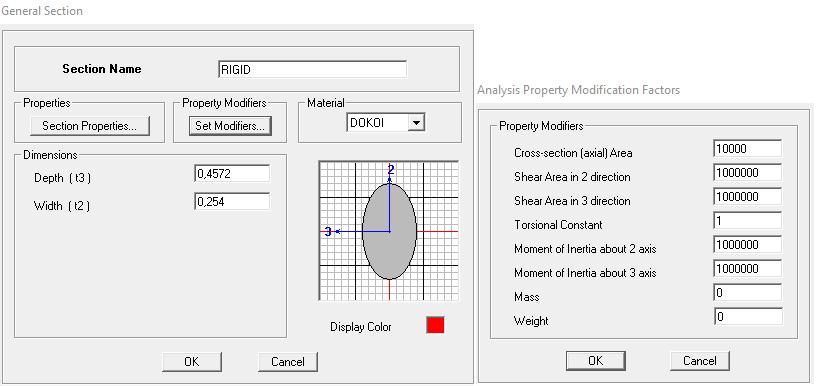Click the Shear Area in 3 direction field
This screenshot has width=818, height=386.
(x=748, y=197)
